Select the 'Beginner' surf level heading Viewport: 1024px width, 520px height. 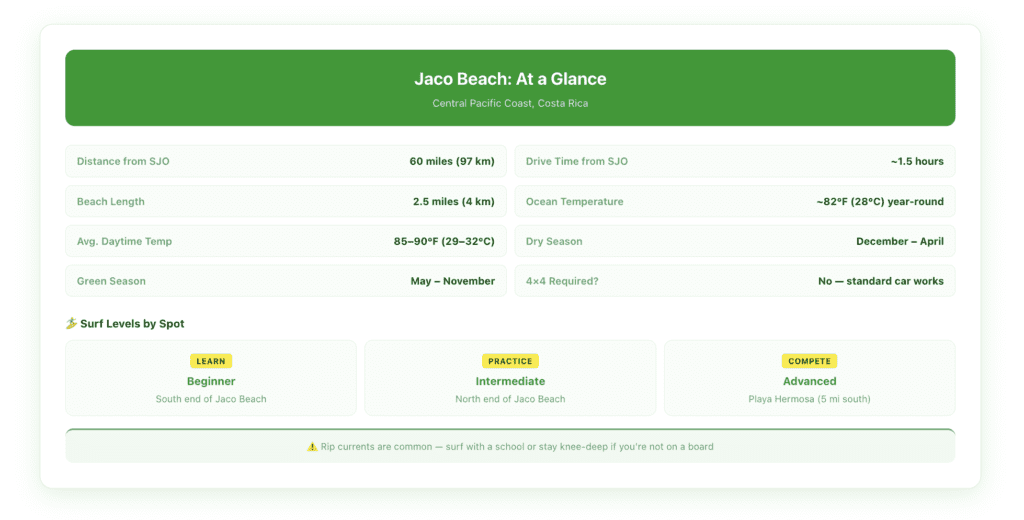(x=211, y=381)
